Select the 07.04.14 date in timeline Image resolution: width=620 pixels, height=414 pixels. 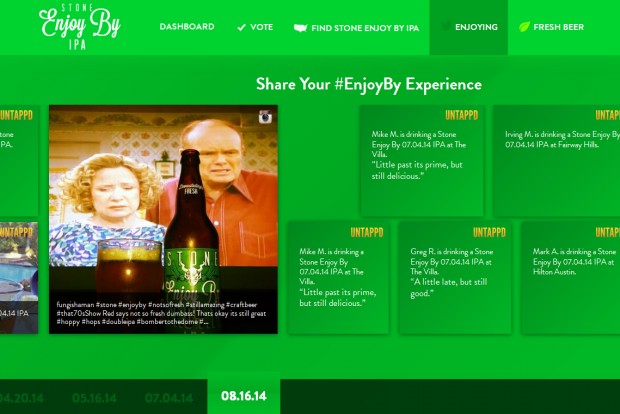click(x=169, y=398)
